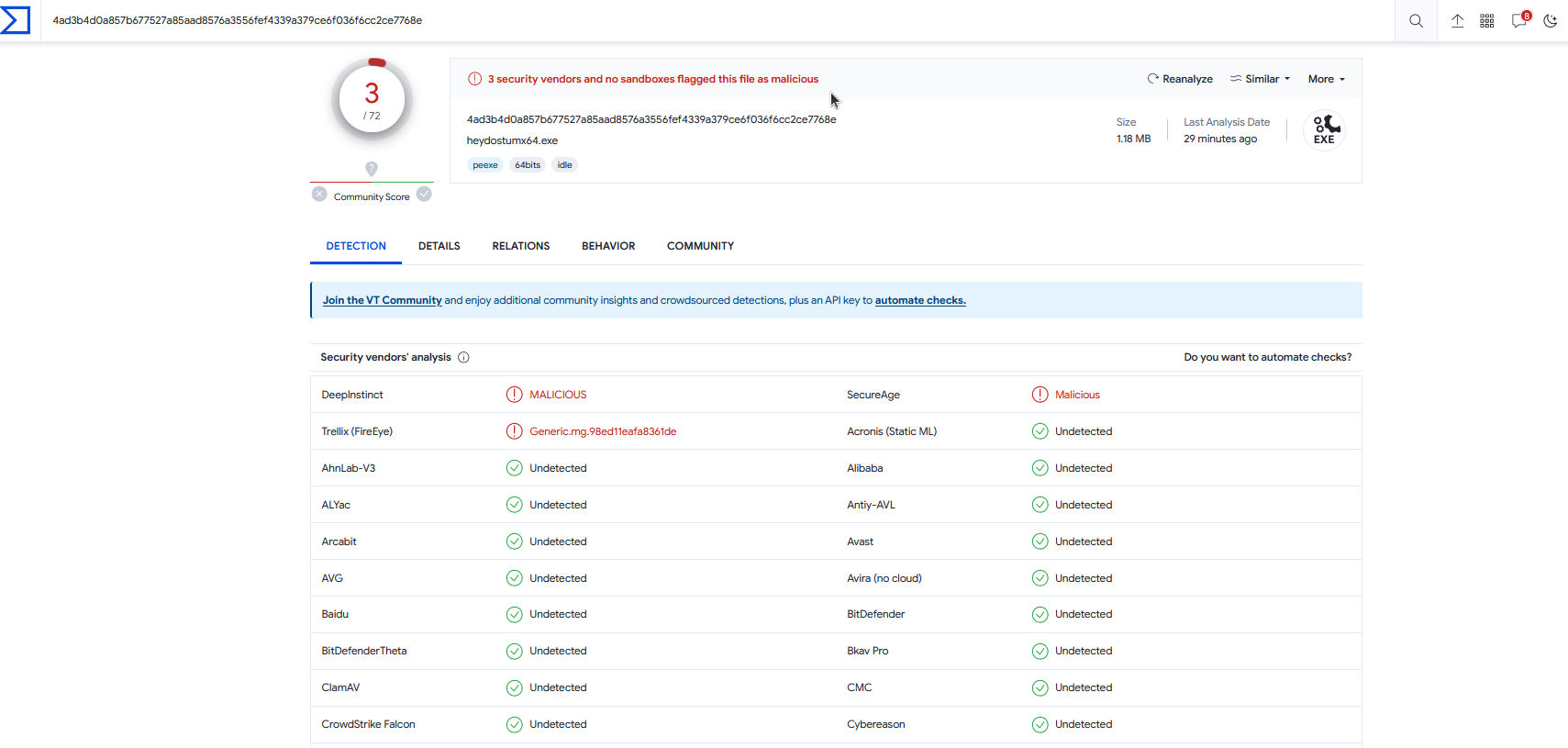Click the upload file arrow icon
The image size is (1568, 748).
click(1457, 20)
